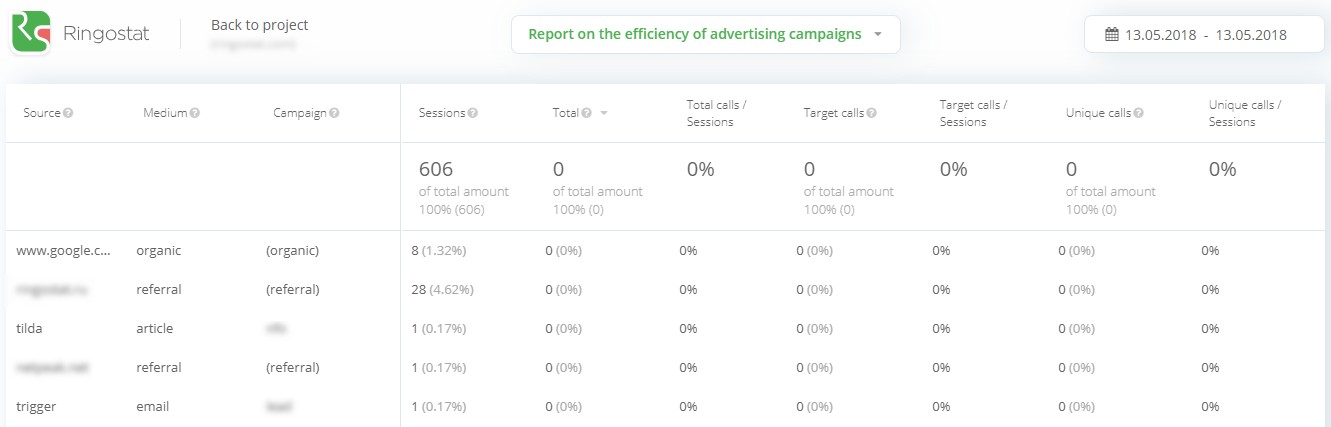The width and height of the screenshot is (1331, 427).
Task: Click the Unique calls / Sessions header
Action: tap(1244, 113)
